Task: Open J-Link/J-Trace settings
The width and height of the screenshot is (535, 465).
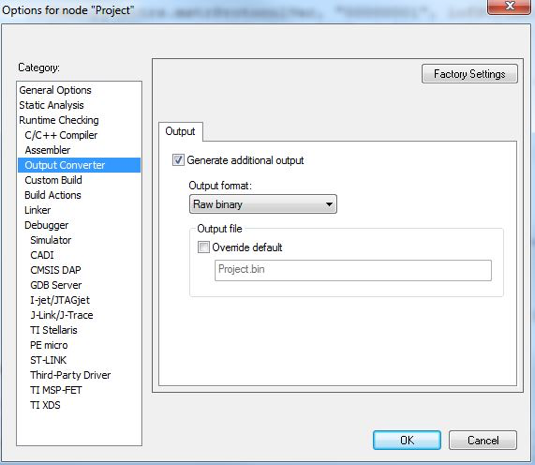Action: click(62, 315)
